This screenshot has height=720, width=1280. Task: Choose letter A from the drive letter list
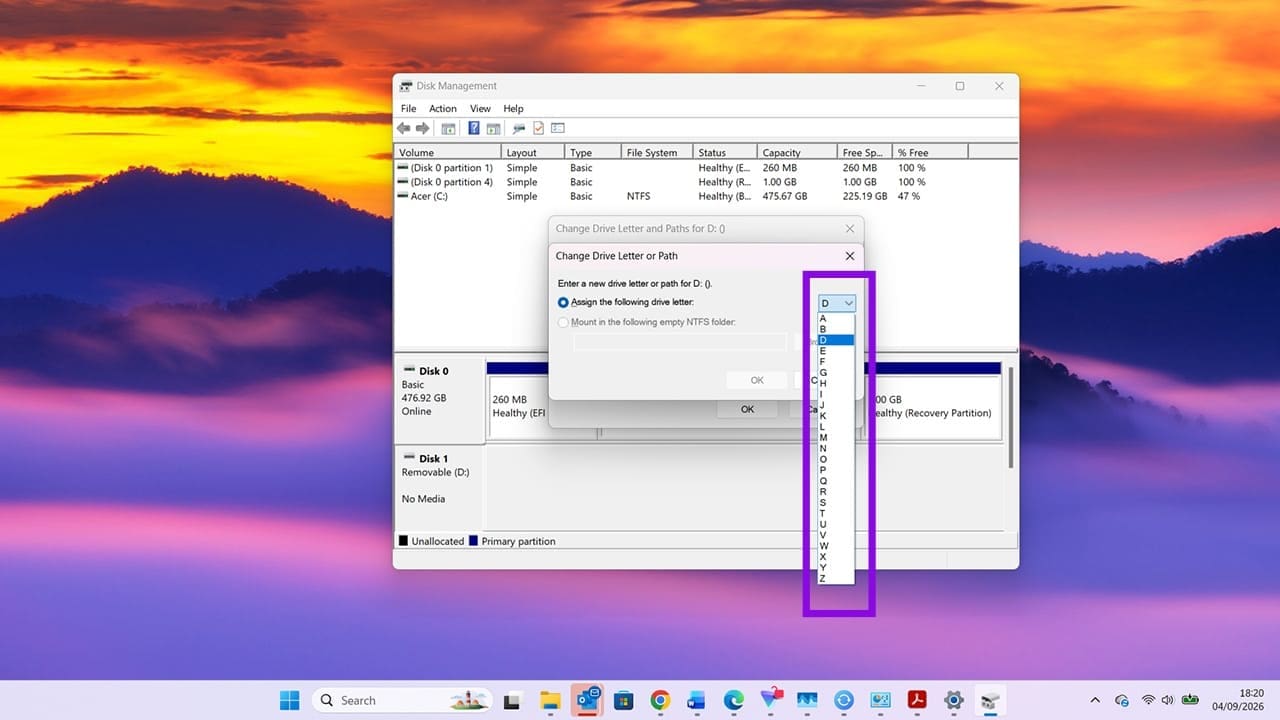[x=836, y=319]
